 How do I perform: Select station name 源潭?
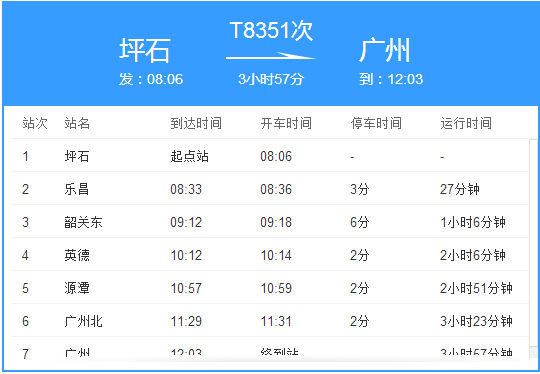[77, 288]
